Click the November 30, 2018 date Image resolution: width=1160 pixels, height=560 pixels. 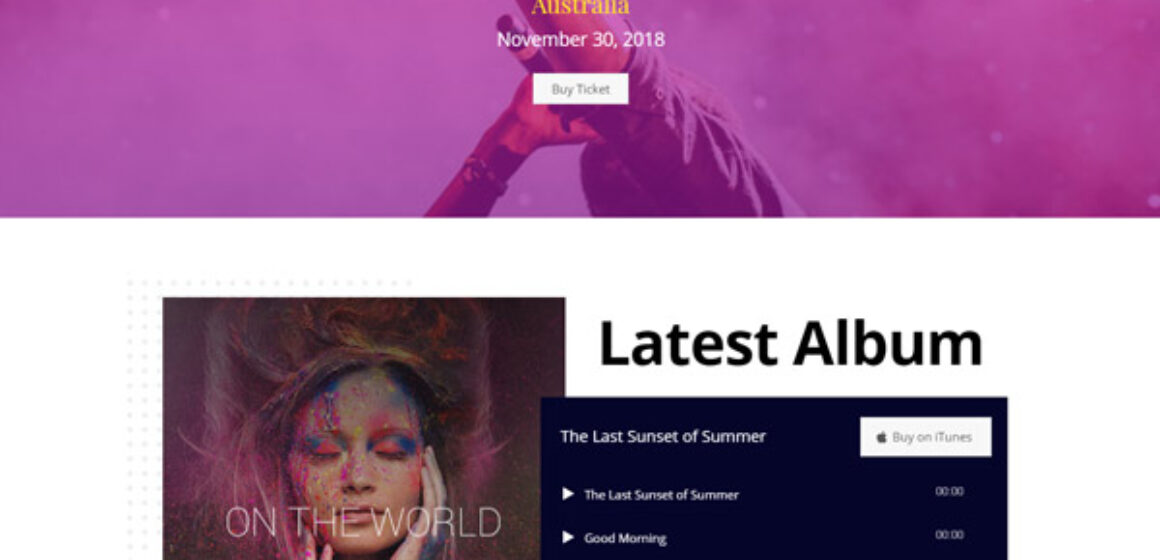(581, 39)
